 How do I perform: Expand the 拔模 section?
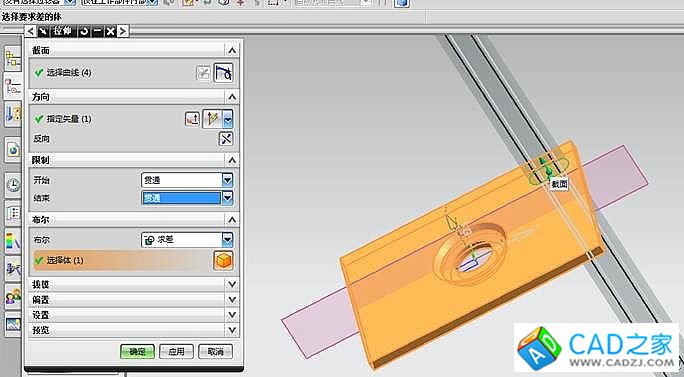(x=134, y=284)
